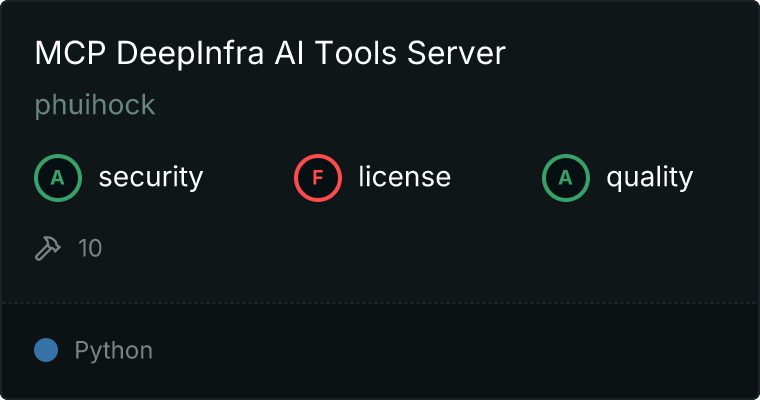Click the green quality grade A badge
760x400 pixels.
click(566, 178)
